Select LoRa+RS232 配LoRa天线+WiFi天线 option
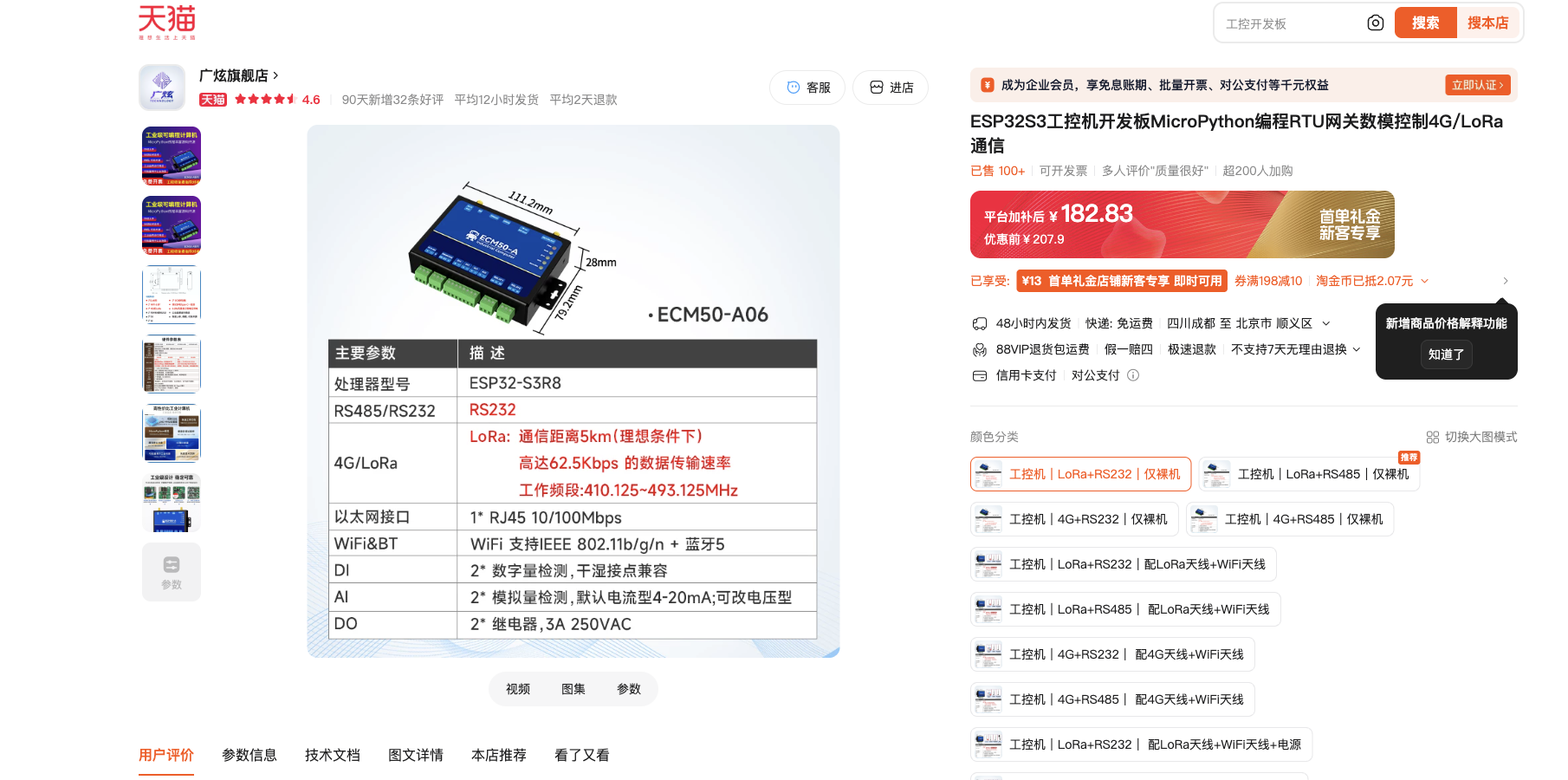The image size is (1568, 780). 1124,564
